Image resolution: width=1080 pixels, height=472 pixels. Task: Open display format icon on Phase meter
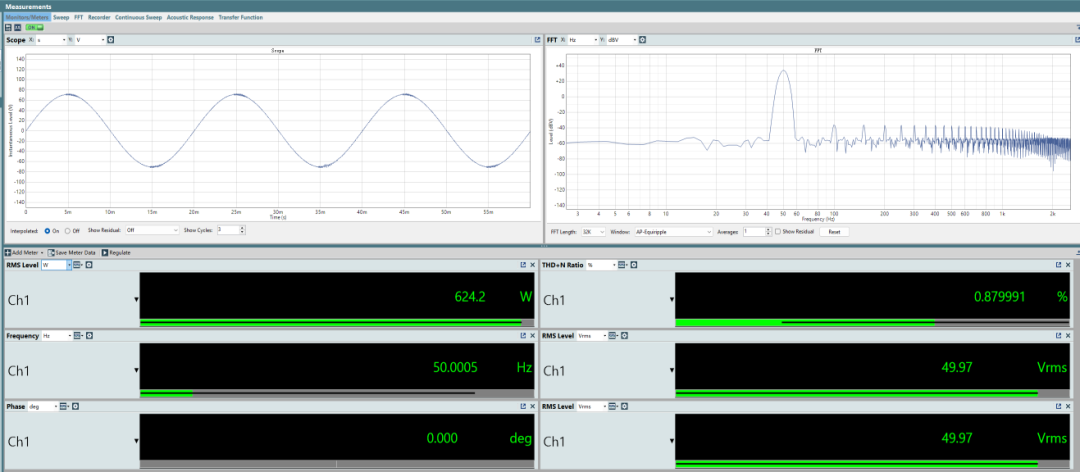64,407
